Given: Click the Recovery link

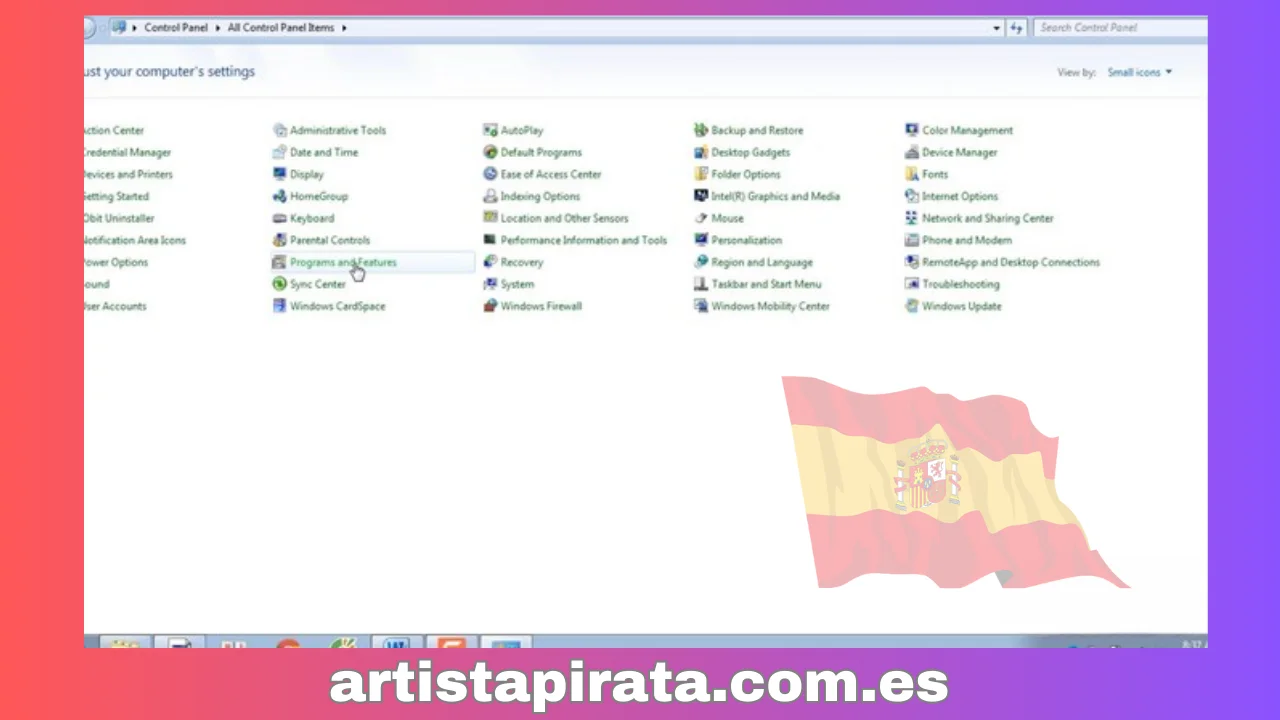Looking at the screenshot, I should pos(521,262).
